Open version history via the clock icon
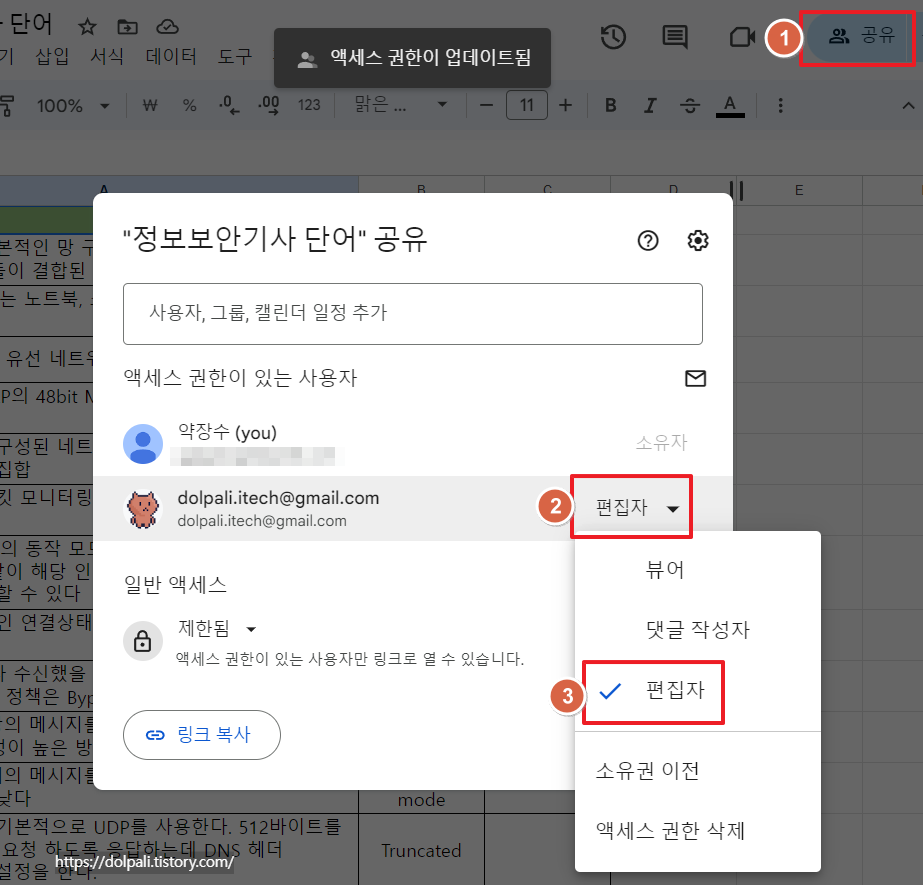 coord(613,36)
